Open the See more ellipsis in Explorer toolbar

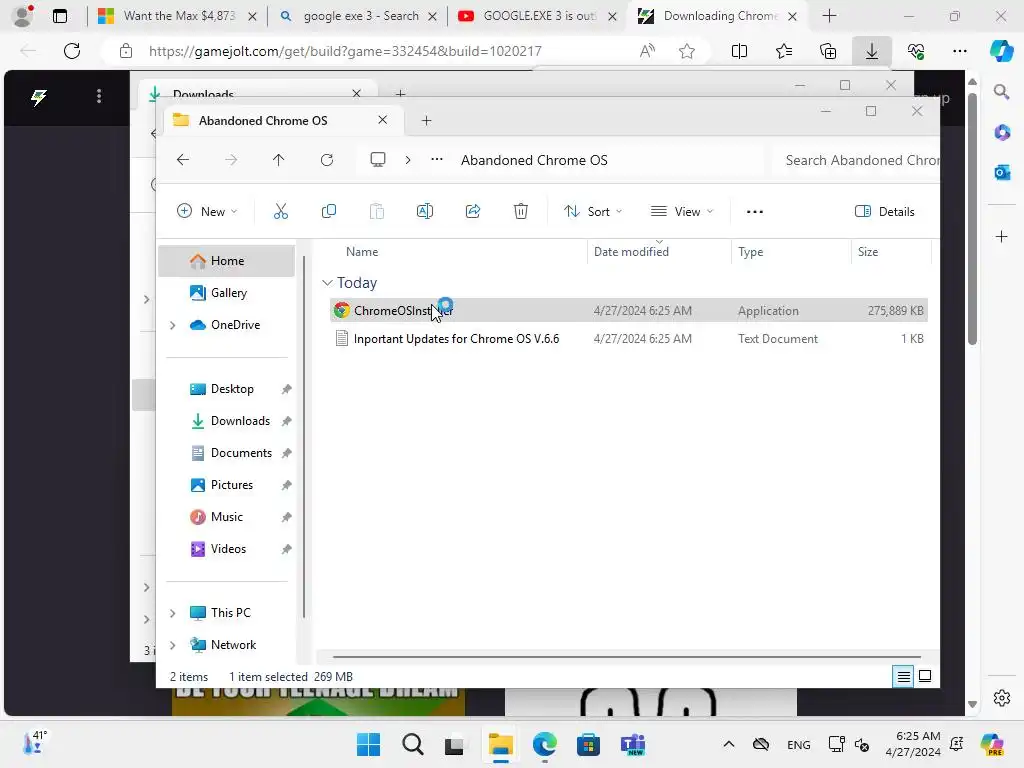coord(754,212)
